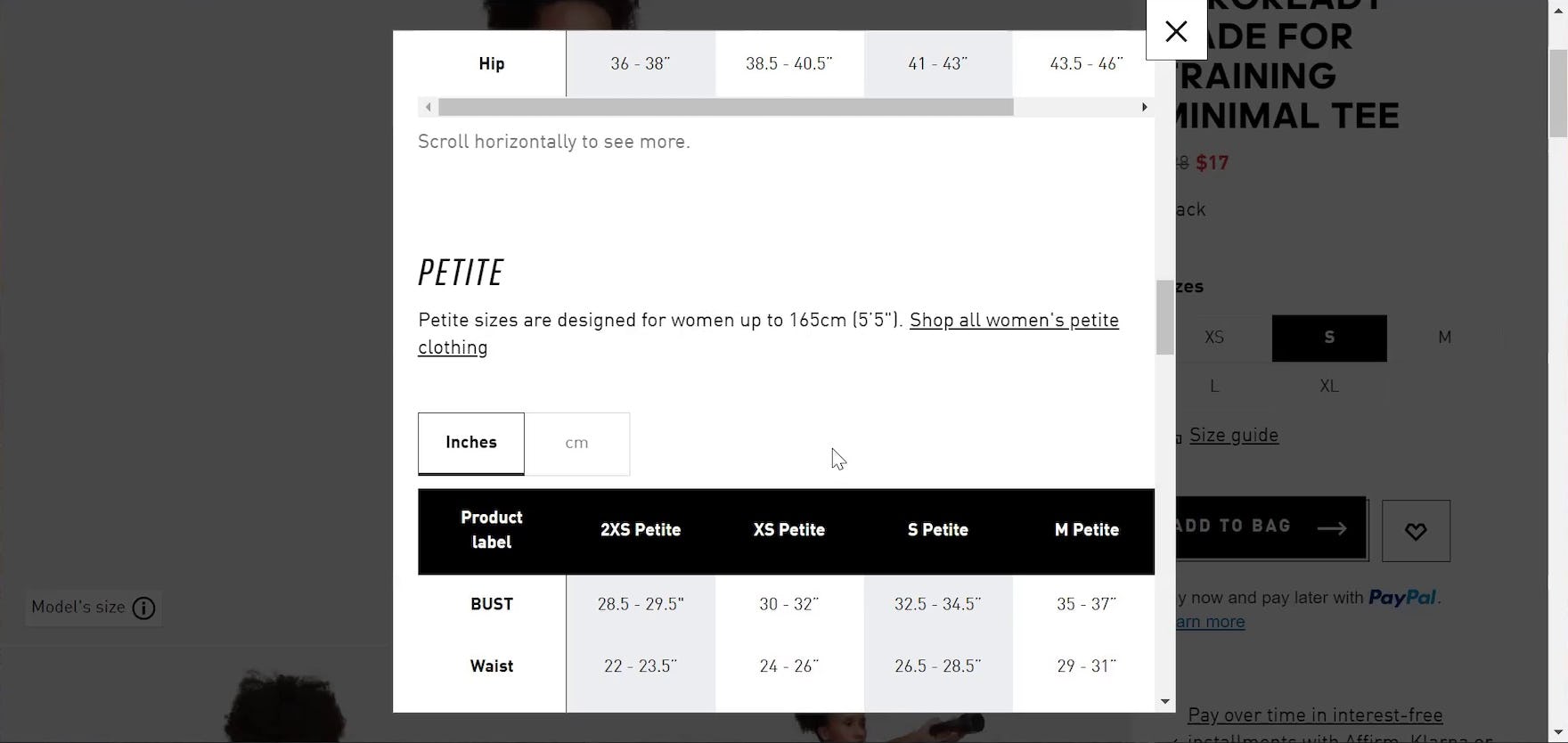Select Inches unit for petite table
This screenshot has width=1568, height=743.
(471, 443)
